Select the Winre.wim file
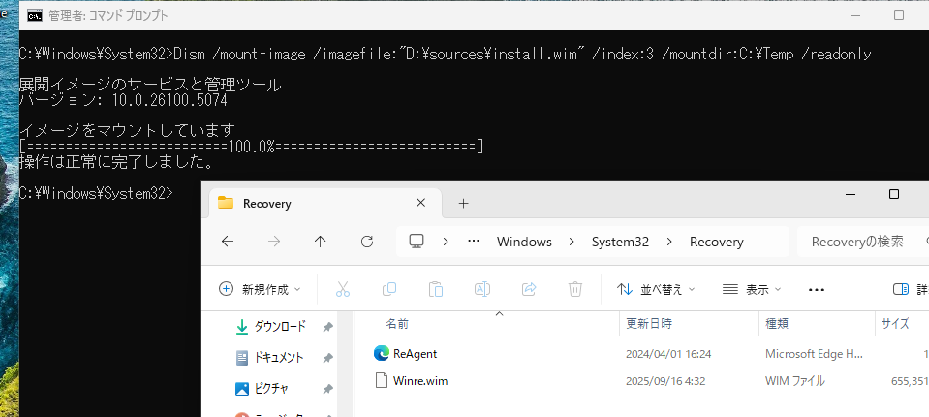Image resolution: width=929 pixels, height=417 pixels. pos(418,380)
